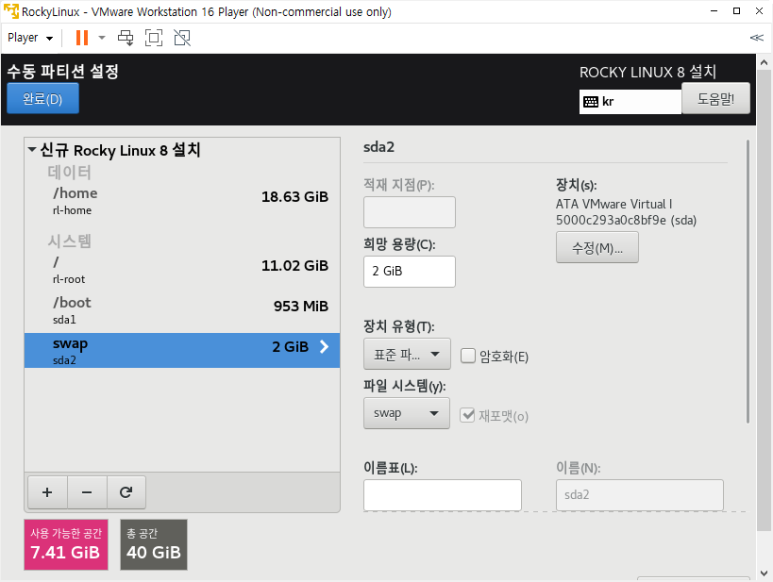
Task: Enable the 암호화(E) encryption checkbox
Action: coord(468,355)
